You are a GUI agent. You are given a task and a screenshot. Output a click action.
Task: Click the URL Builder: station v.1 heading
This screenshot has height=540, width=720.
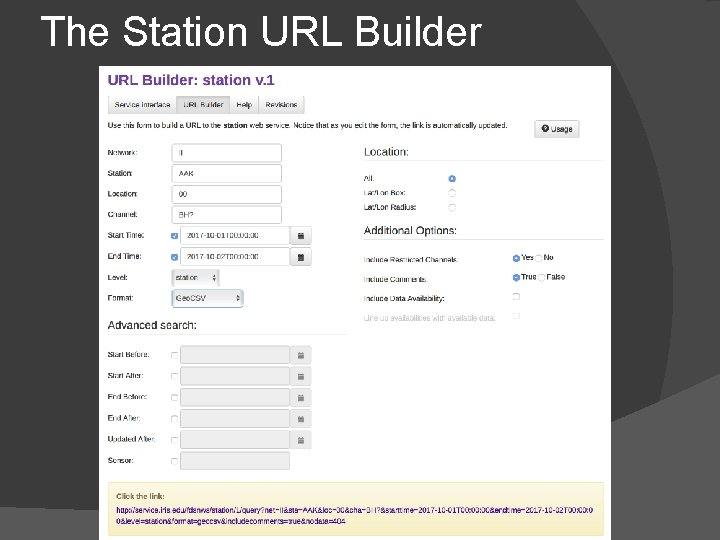(x=191, y=80)
